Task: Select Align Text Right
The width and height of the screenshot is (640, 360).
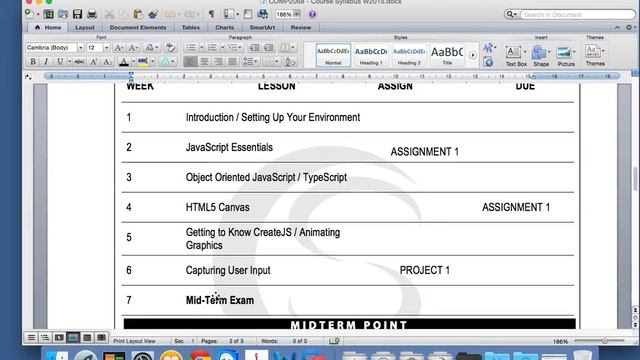Action: click(218, 62)
